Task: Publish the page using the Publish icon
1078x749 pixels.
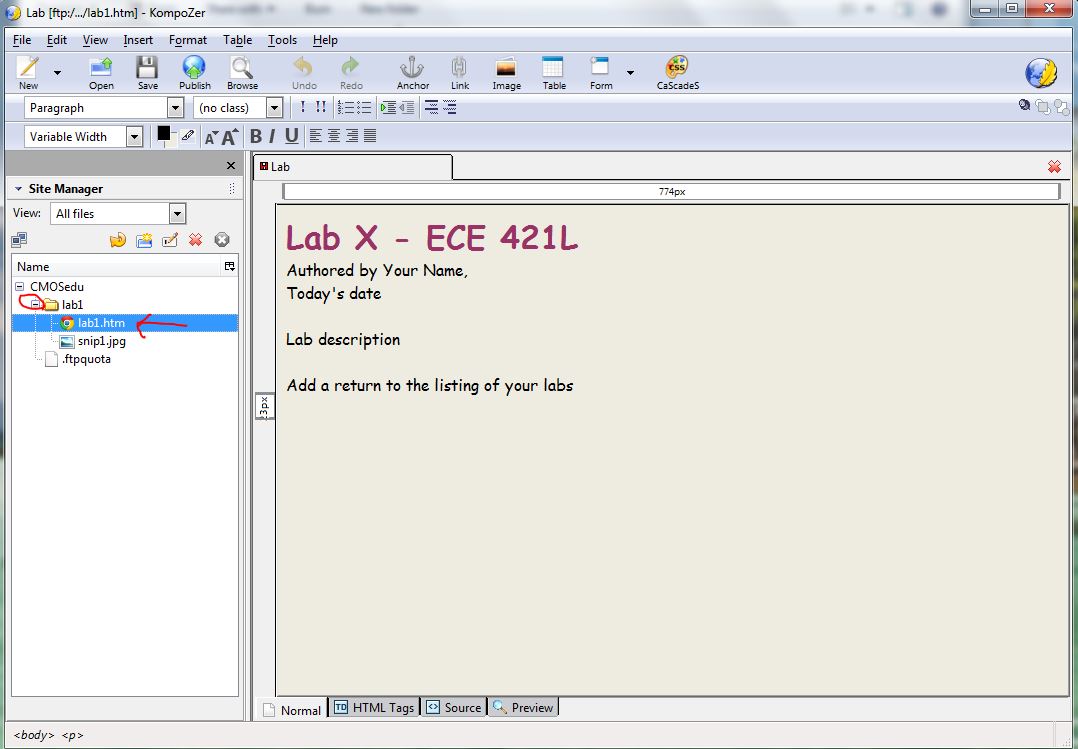Action: 195,73
